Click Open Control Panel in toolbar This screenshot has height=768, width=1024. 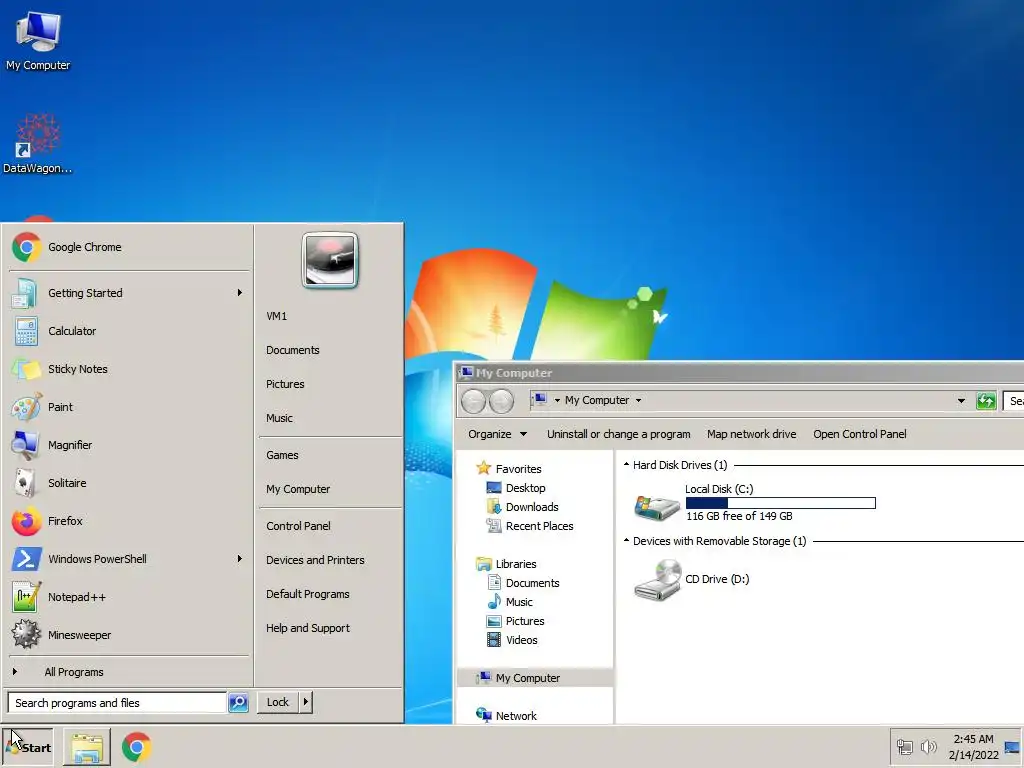coord(859,434)
